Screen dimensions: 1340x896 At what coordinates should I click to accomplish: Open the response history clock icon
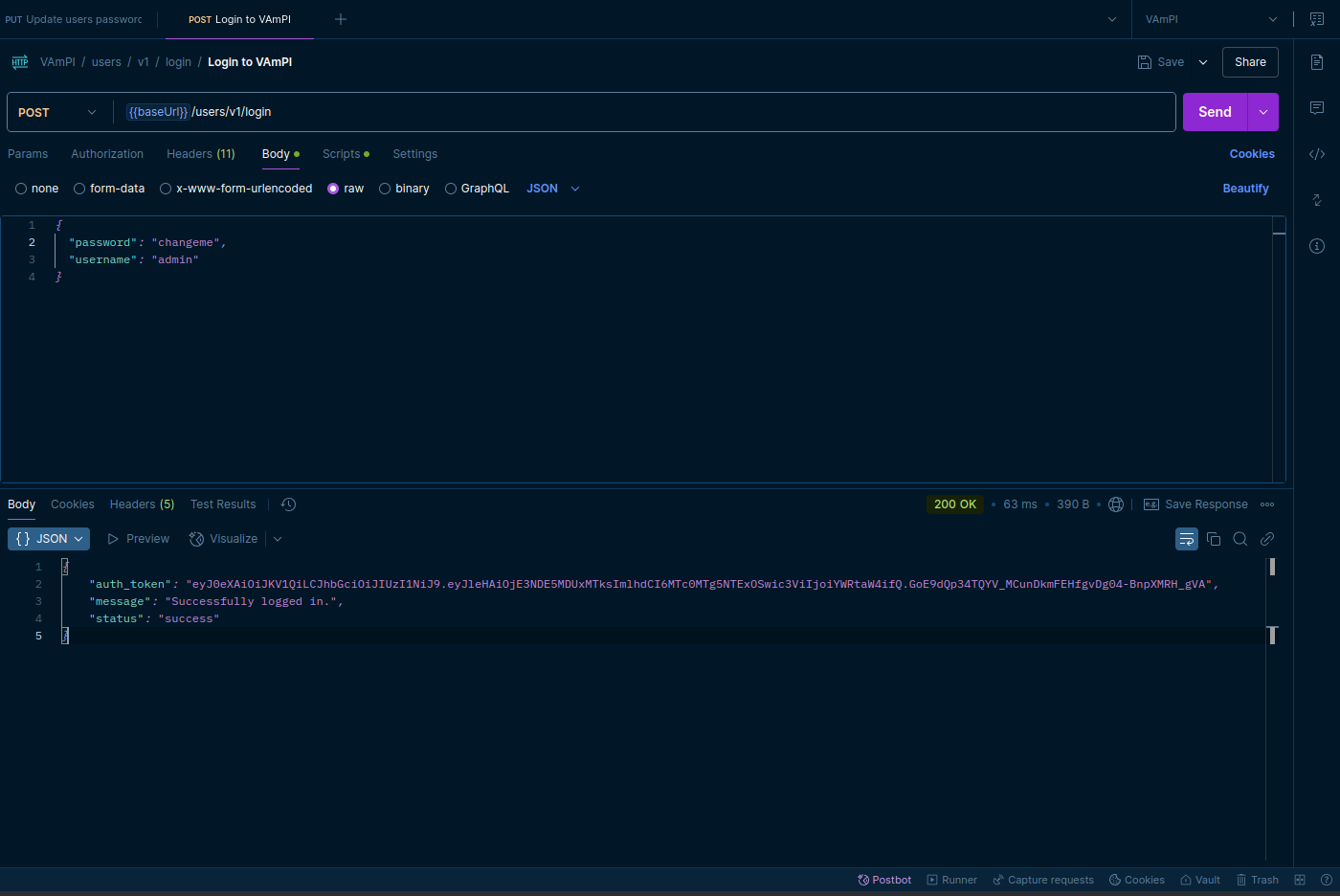[288, 504]
